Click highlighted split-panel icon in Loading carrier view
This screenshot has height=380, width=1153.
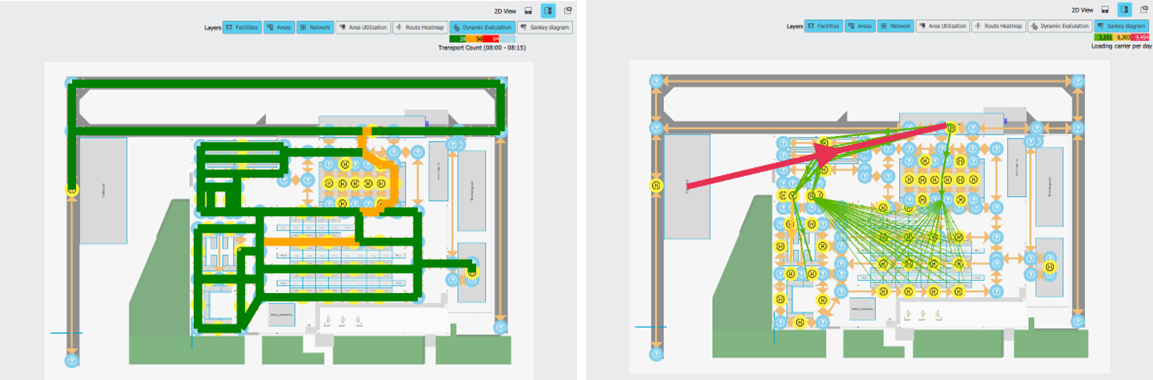(x=1124, y=10)
